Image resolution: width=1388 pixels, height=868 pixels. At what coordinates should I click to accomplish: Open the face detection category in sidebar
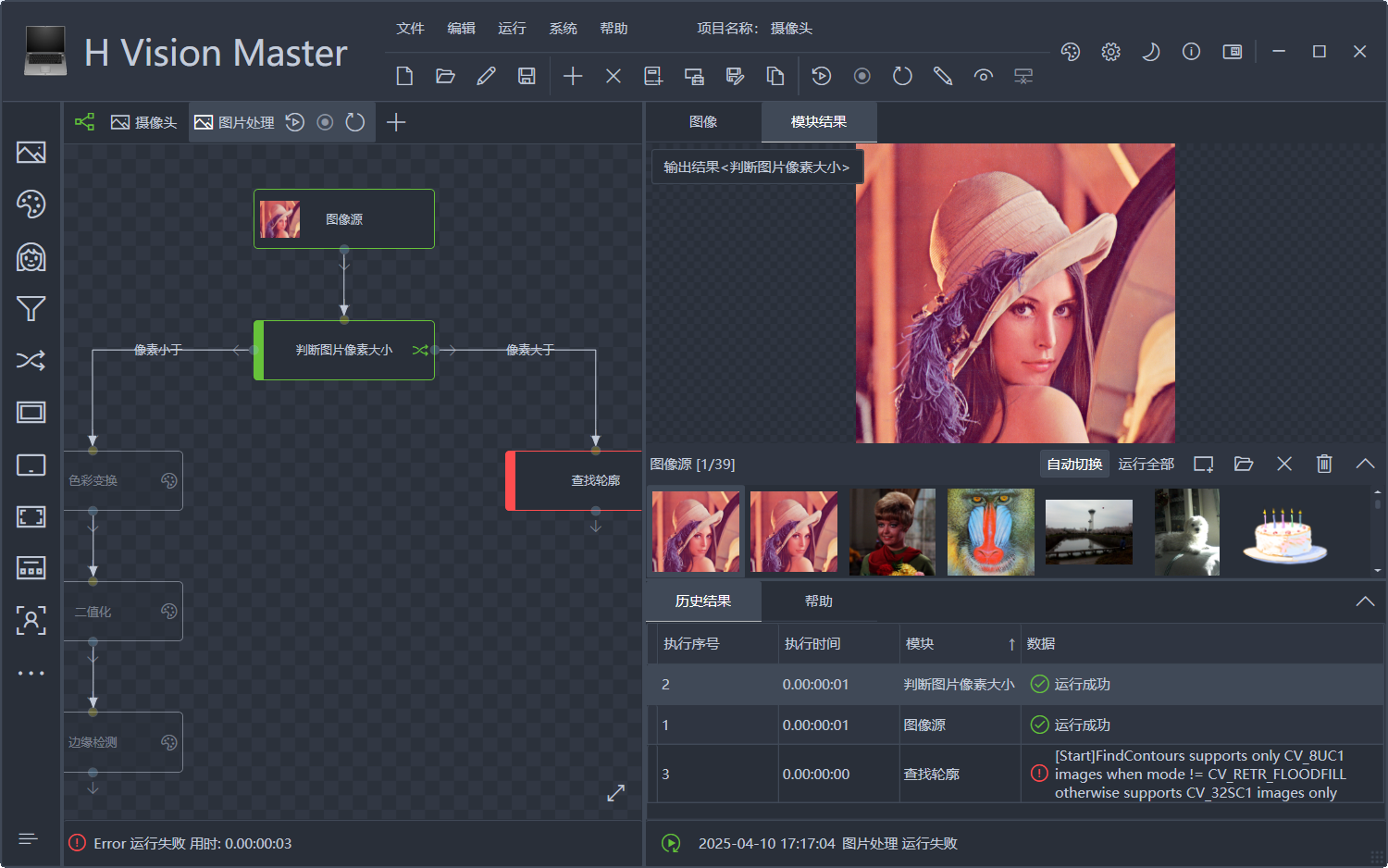pyautogui.click(x=31, y=257)
